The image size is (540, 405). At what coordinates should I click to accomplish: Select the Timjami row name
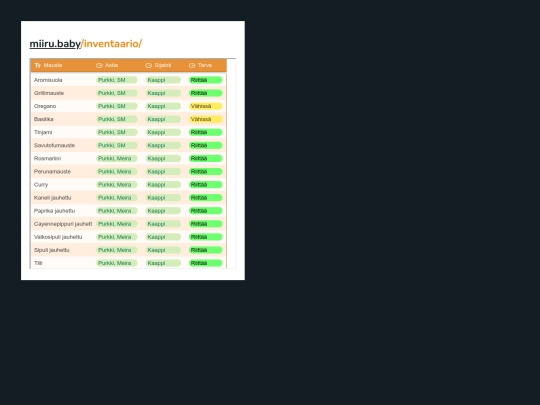click(43, 133)
